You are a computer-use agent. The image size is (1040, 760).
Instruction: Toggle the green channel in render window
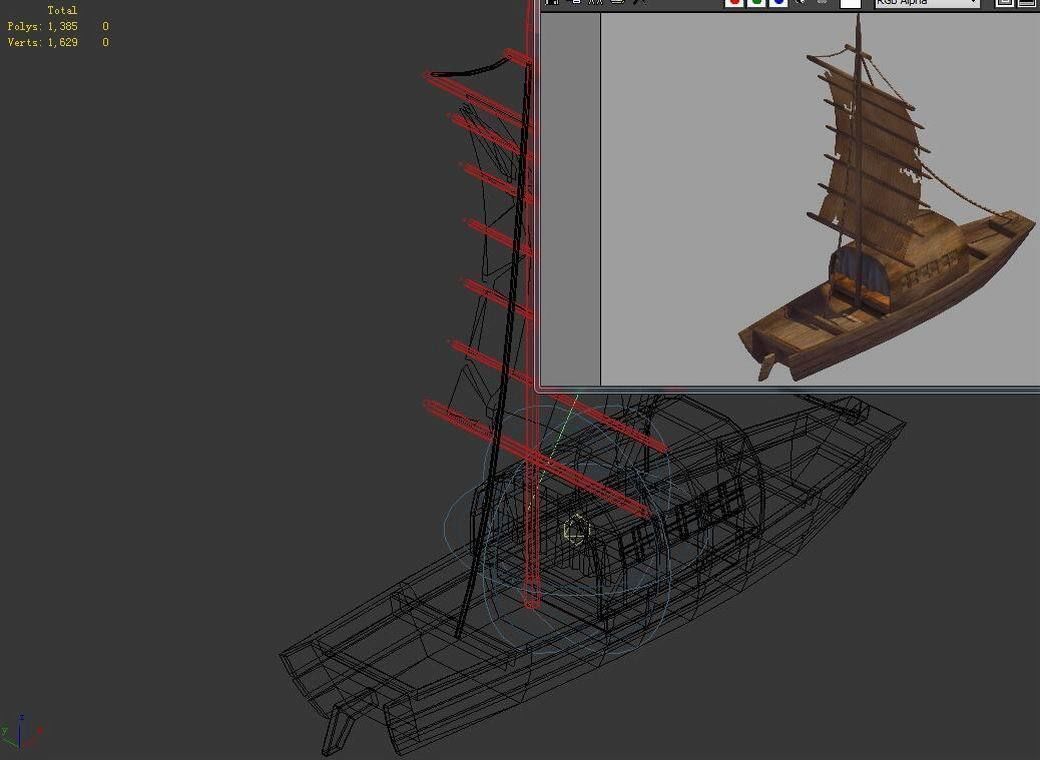(x=756, y=3)
